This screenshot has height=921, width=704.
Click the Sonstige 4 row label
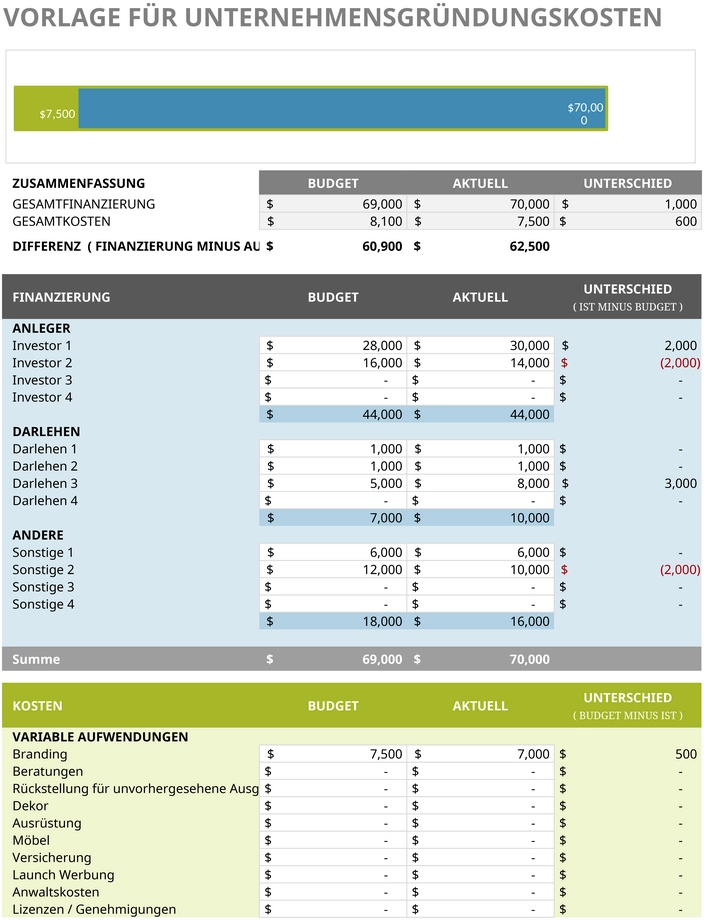[43, 604]
